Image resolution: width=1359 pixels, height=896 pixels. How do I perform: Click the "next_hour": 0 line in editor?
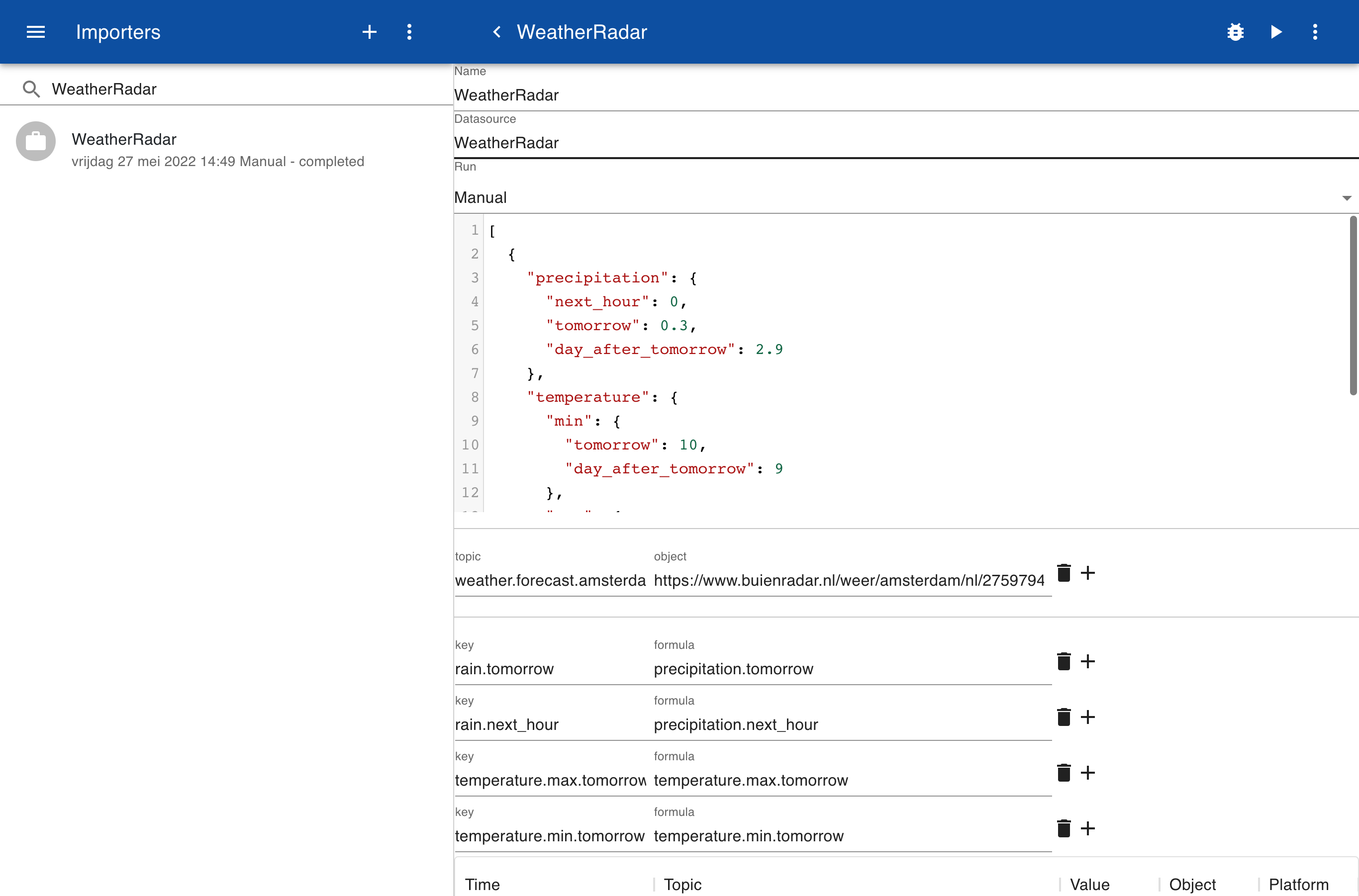616,302
